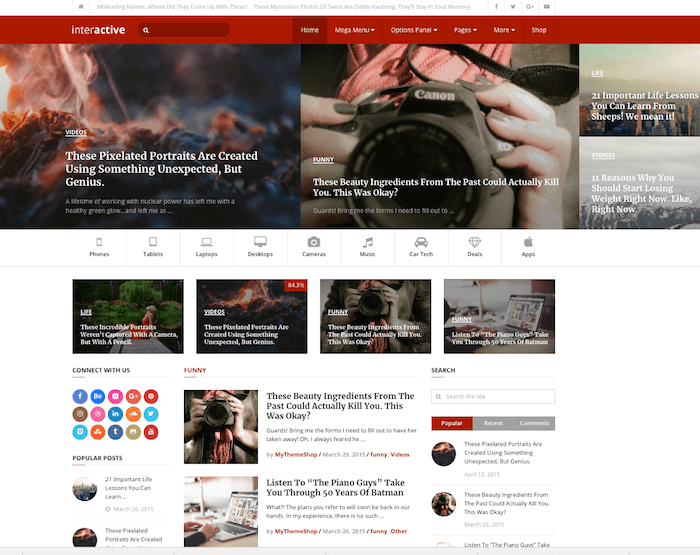Click the header search field
This screenshot has width=700, height=555.
184,30
